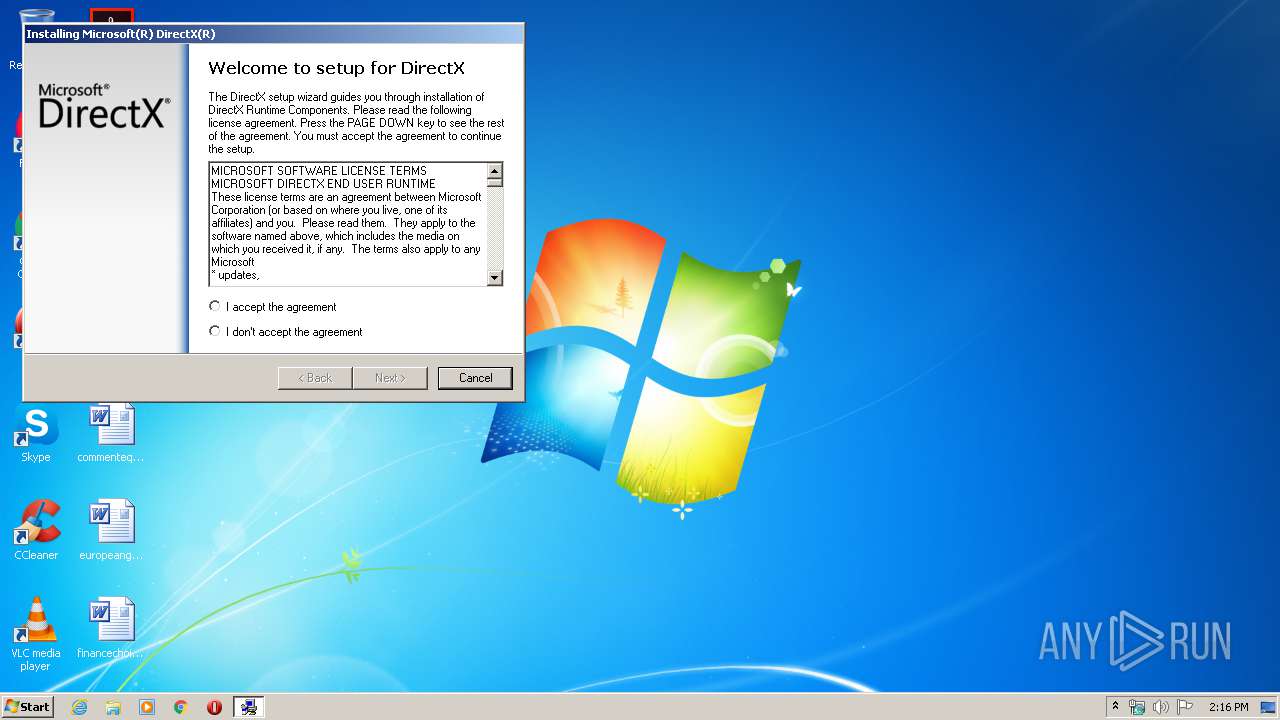Screen dimensions: 1280x720
Task: Open the Action Center flag icon
Action: pyautogui.click(x=1184, y=707)
